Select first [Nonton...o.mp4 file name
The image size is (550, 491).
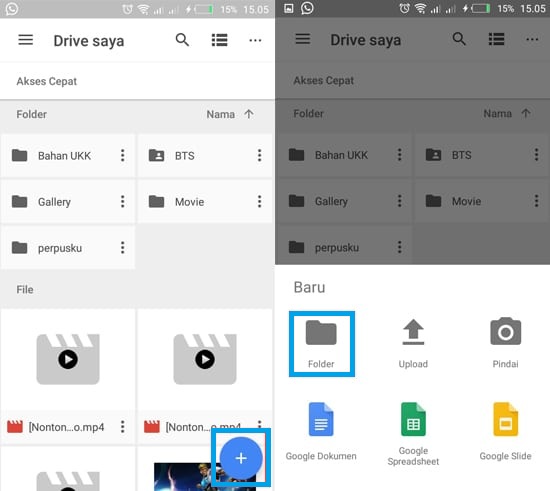[x=66, y=427]
